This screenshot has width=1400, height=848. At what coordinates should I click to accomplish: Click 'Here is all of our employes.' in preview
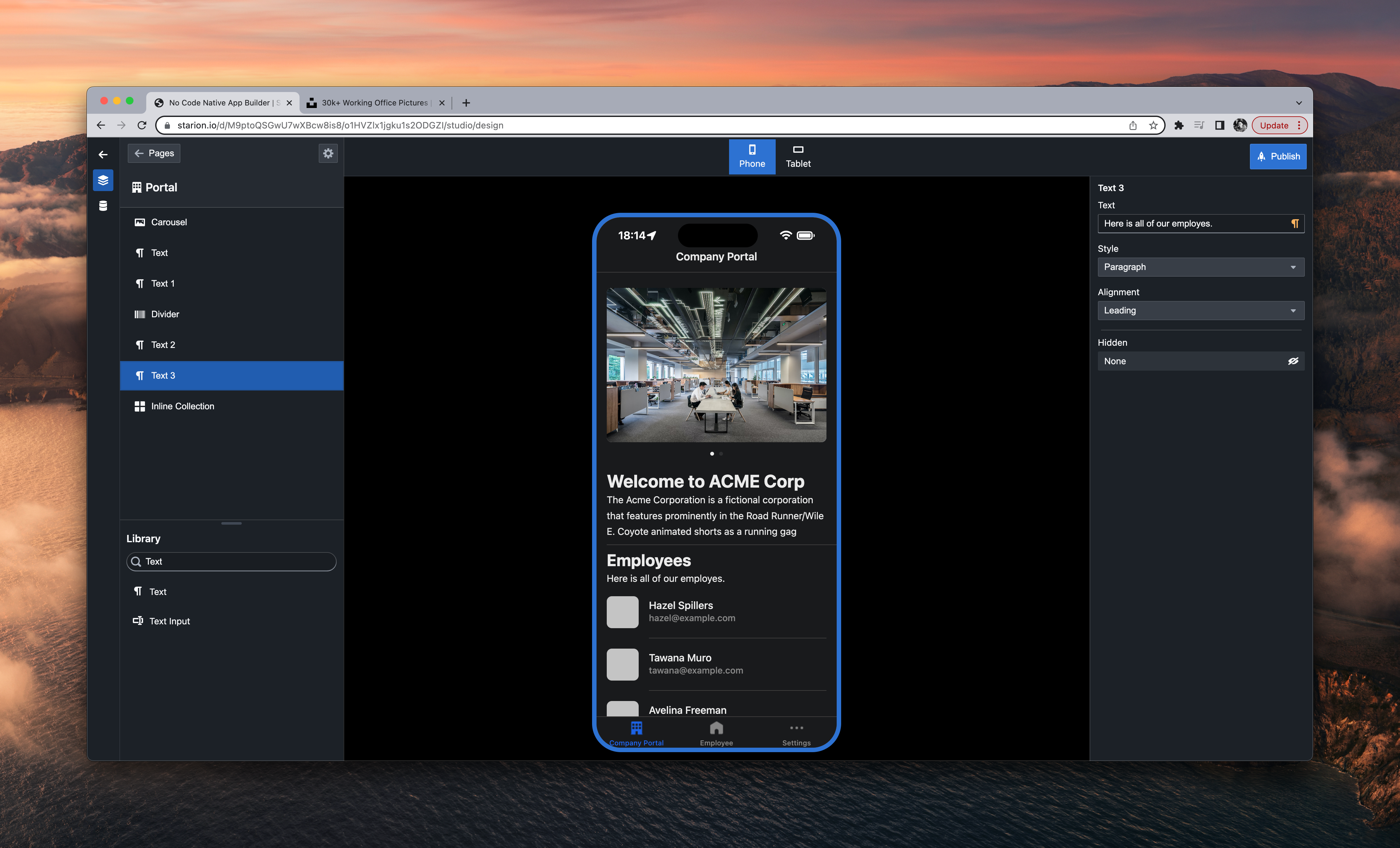665,579
